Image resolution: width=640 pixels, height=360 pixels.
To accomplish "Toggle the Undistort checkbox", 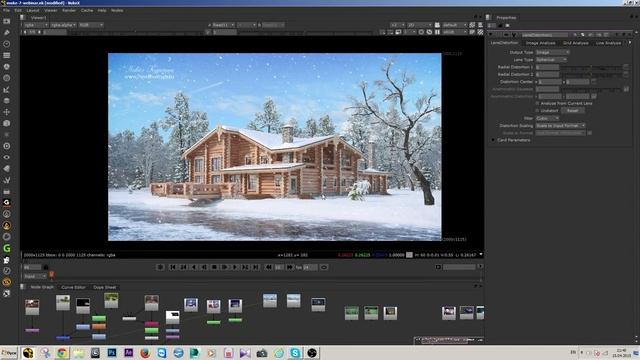I will pos(538,111).
